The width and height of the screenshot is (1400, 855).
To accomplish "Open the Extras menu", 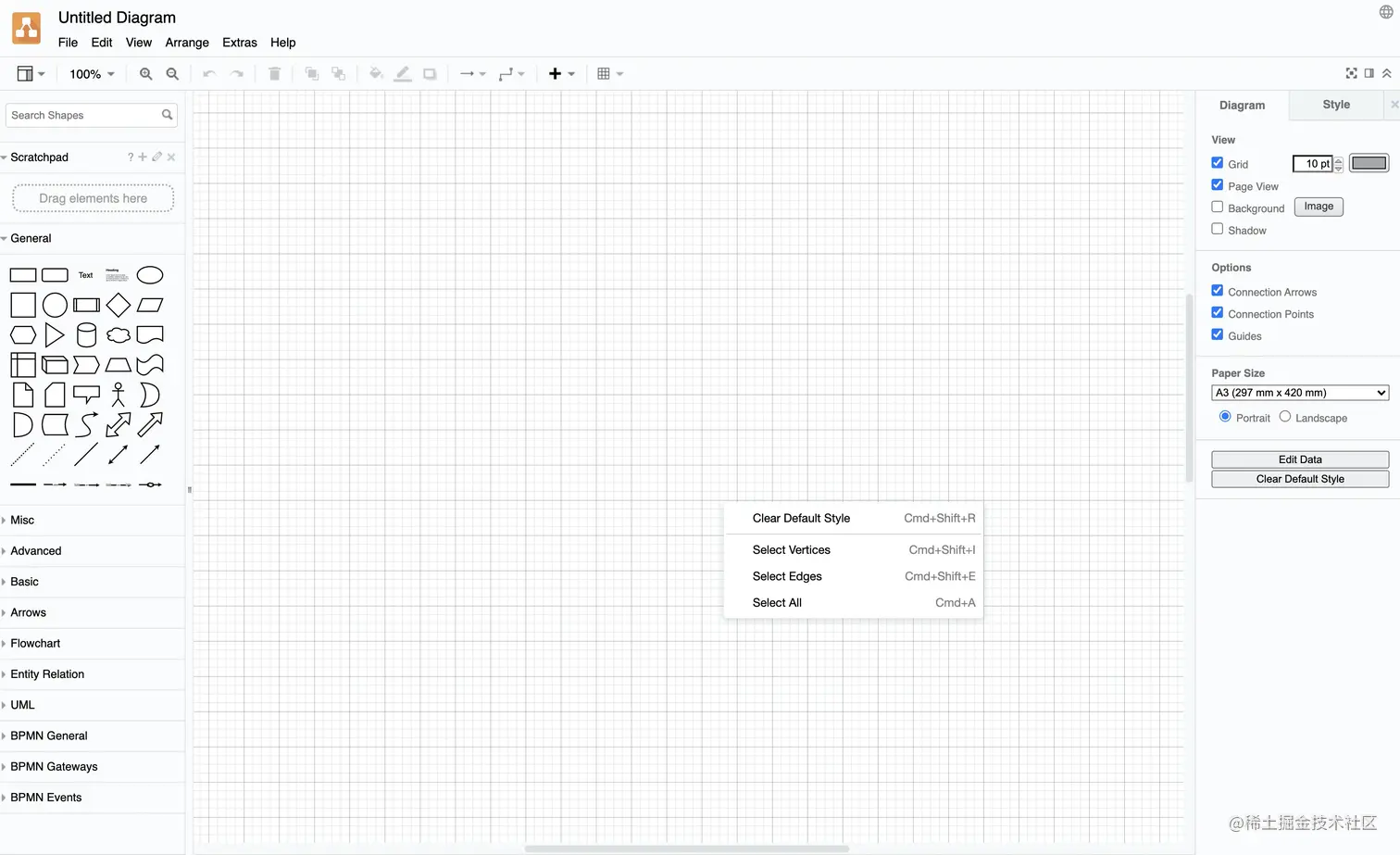I will (x=240, y=43).
